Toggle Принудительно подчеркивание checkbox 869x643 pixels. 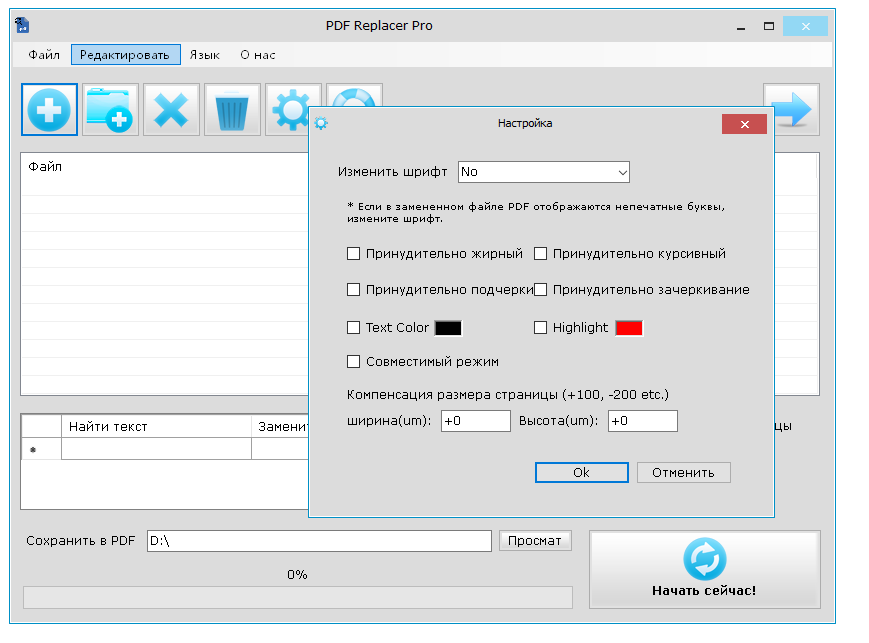click(354, 290)
